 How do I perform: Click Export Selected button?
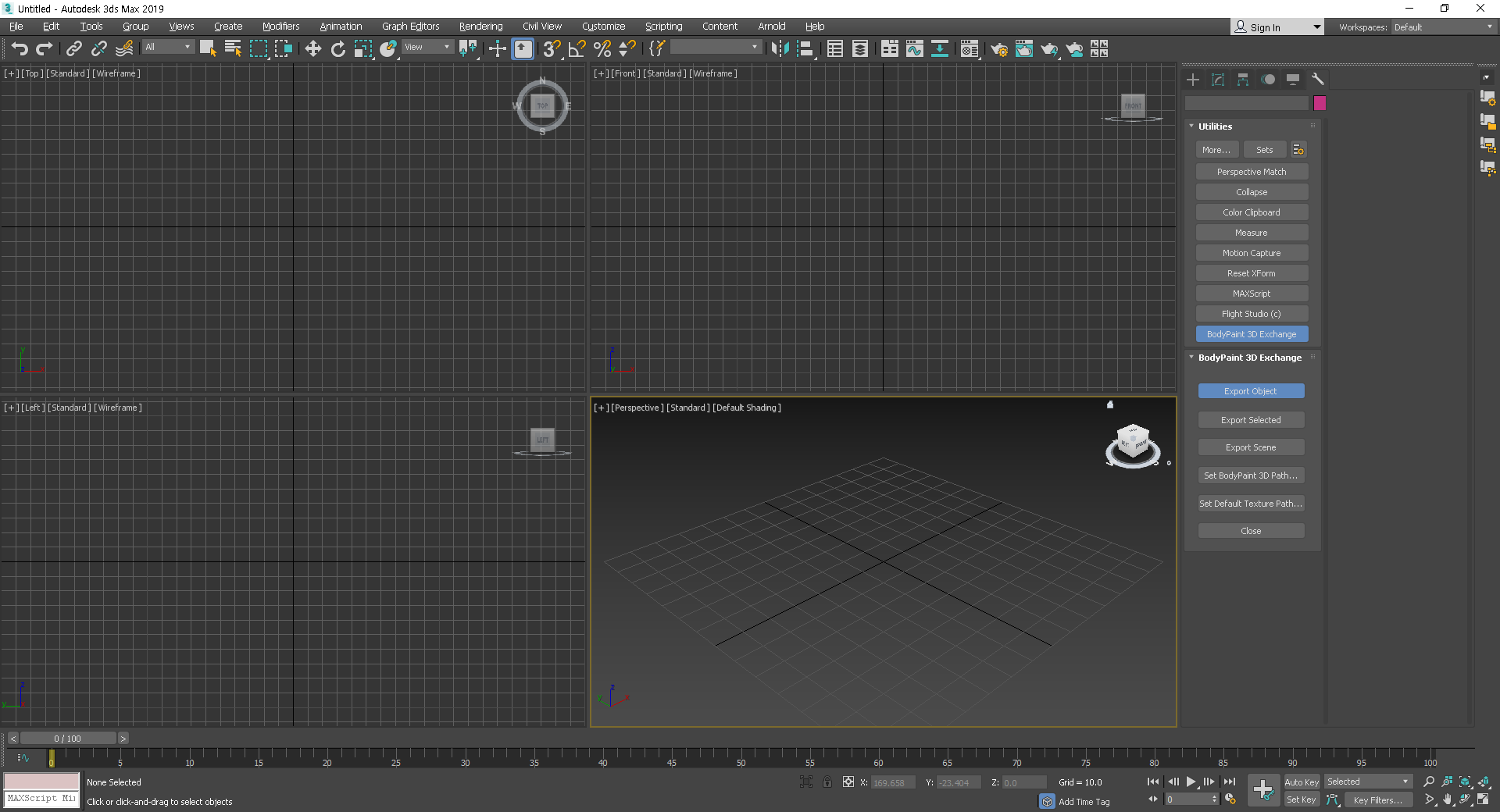click(1251, 419)
